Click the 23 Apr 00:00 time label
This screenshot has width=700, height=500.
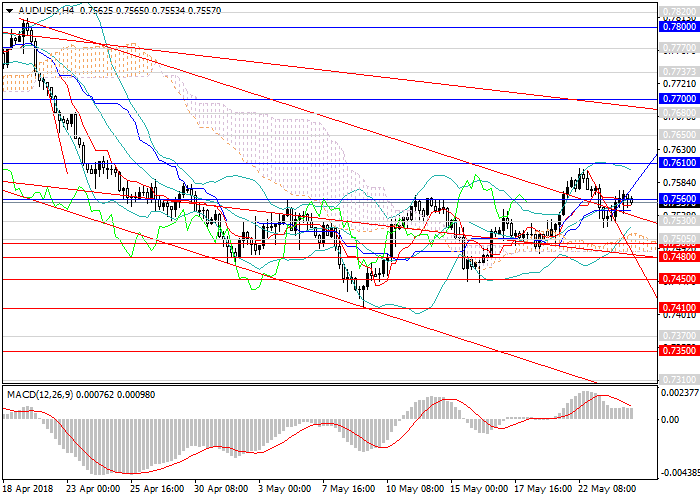click(92, 490)
